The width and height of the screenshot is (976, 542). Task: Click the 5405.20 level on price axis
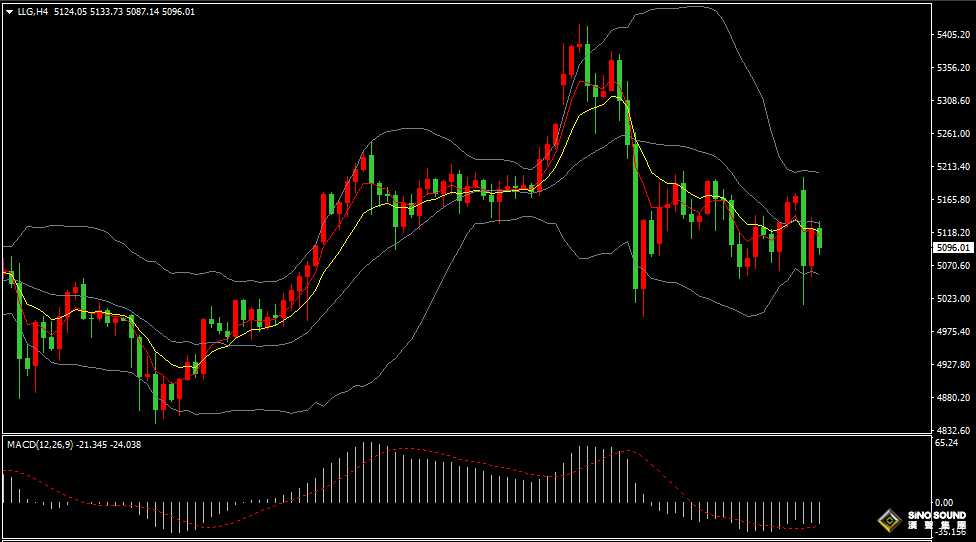click(x=953, y=35)
